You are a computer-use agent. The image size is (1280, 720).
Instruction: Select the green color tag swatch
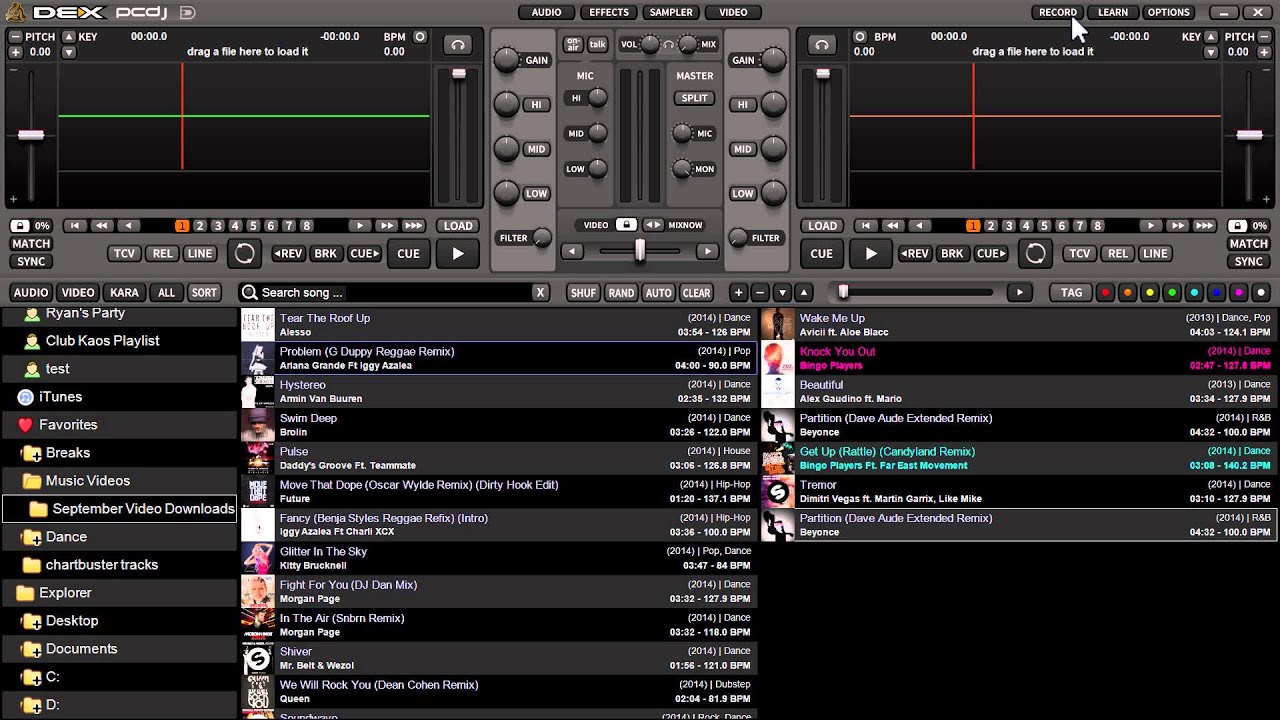pyautogui.click(x=1171, y=293)
